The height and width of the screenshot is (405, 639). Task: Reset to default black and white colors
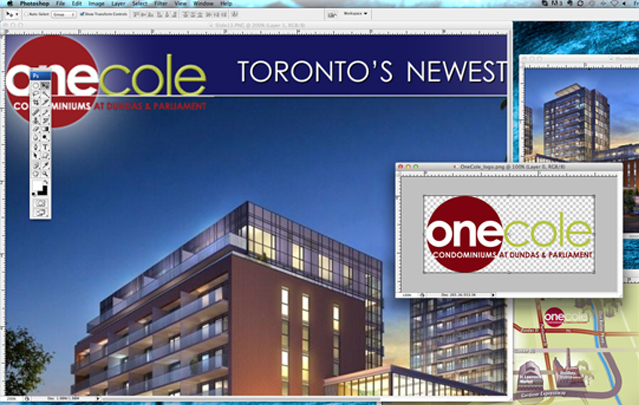point(34,194)
